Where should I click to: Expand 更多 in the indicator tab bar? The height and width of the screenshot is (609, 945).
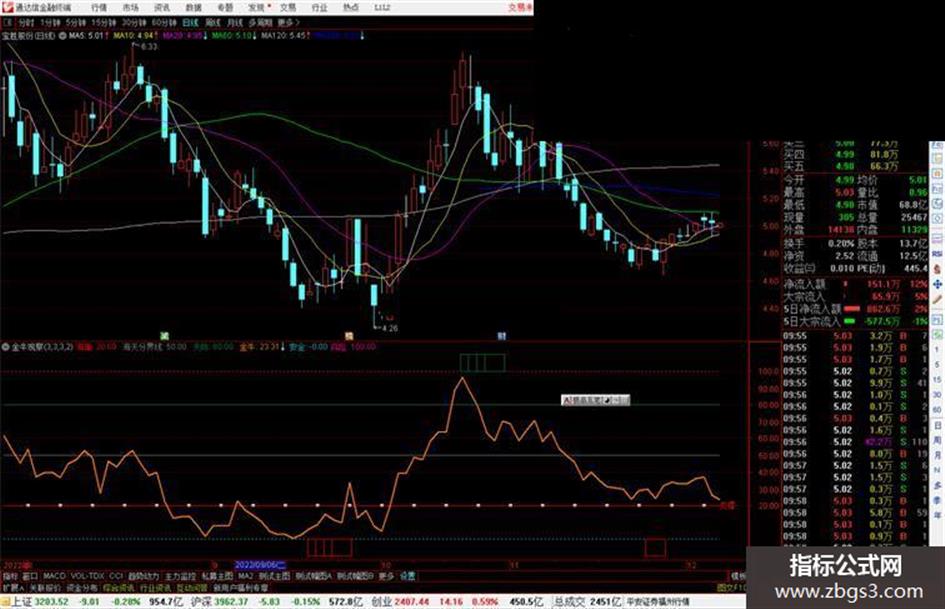pos(386,576)
